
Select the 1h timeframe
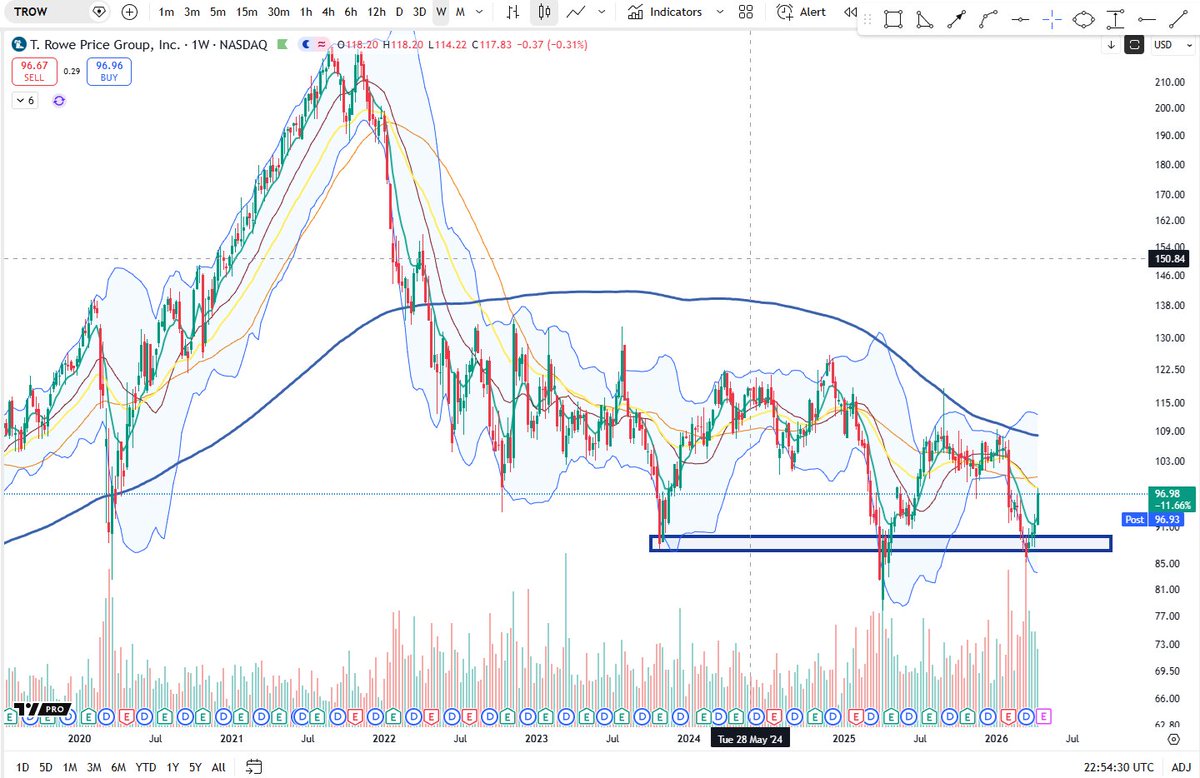coord(306,12)
